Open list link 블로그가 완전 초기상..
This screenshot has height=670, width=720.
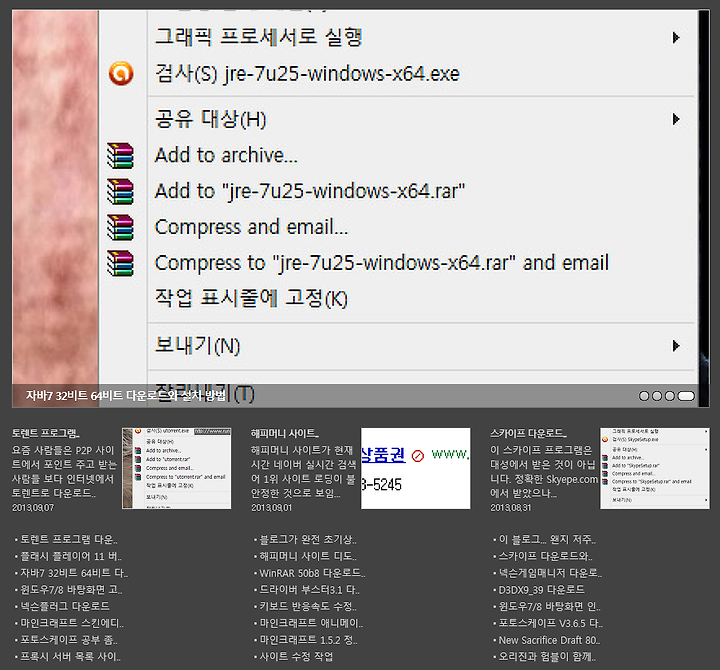point(308,540)
